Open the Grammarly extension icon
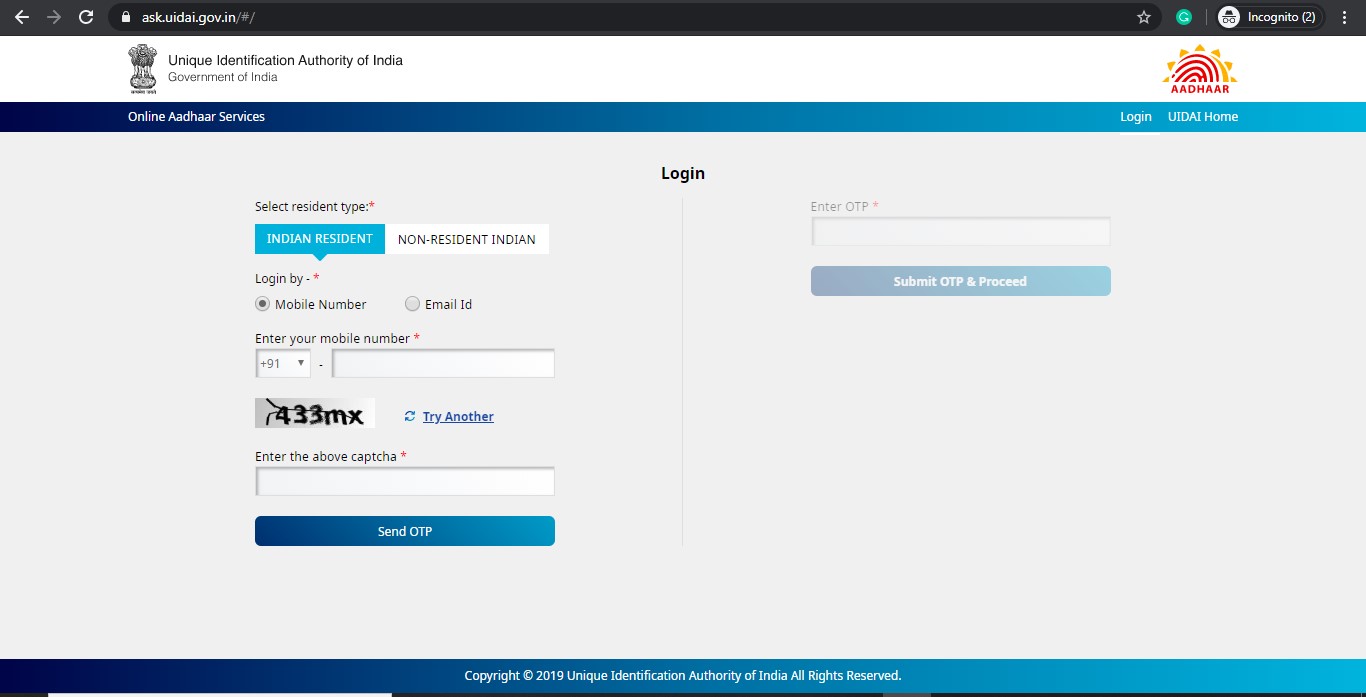1366x697 pixels. (x=1184, y=17)
